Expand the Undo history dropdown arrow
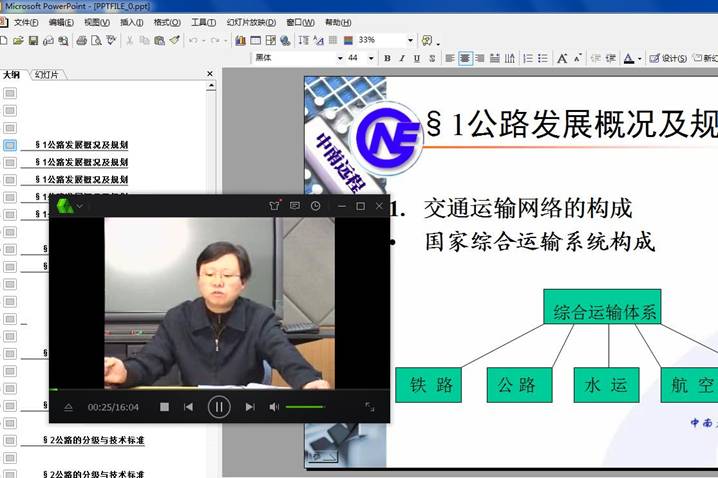This screenshot has height=478, width=718. tap(203, 41)
